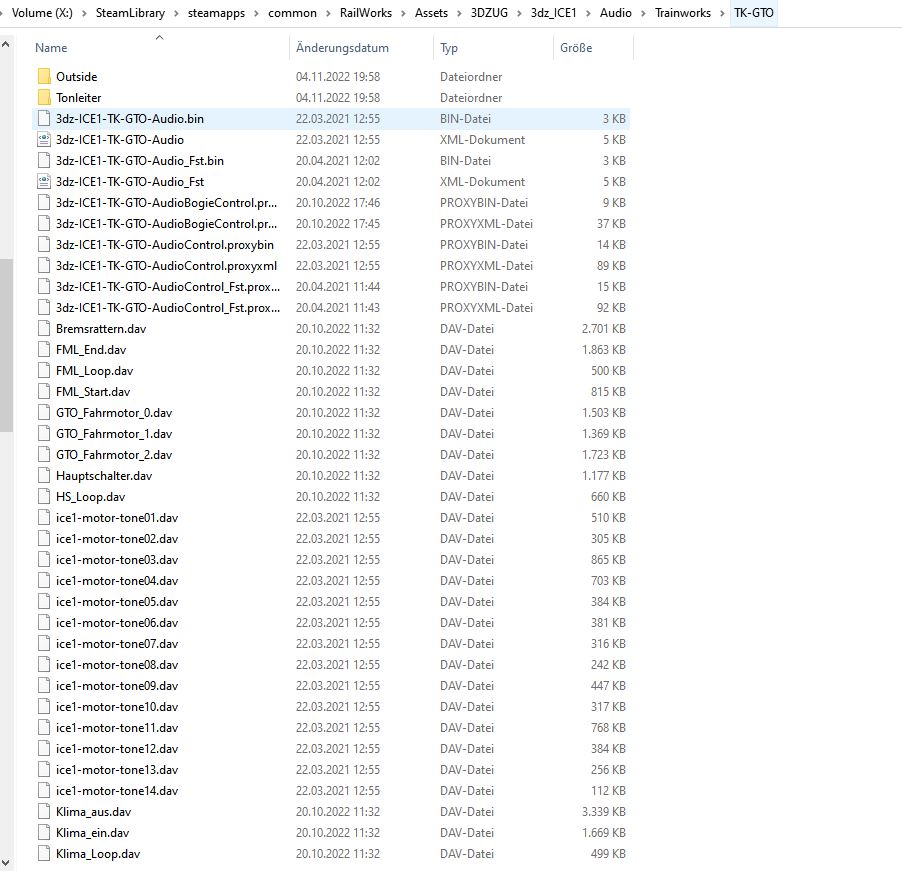Click the Klima_ein.dav file icon
Screen dimensions: 902x888
(44, 833)
